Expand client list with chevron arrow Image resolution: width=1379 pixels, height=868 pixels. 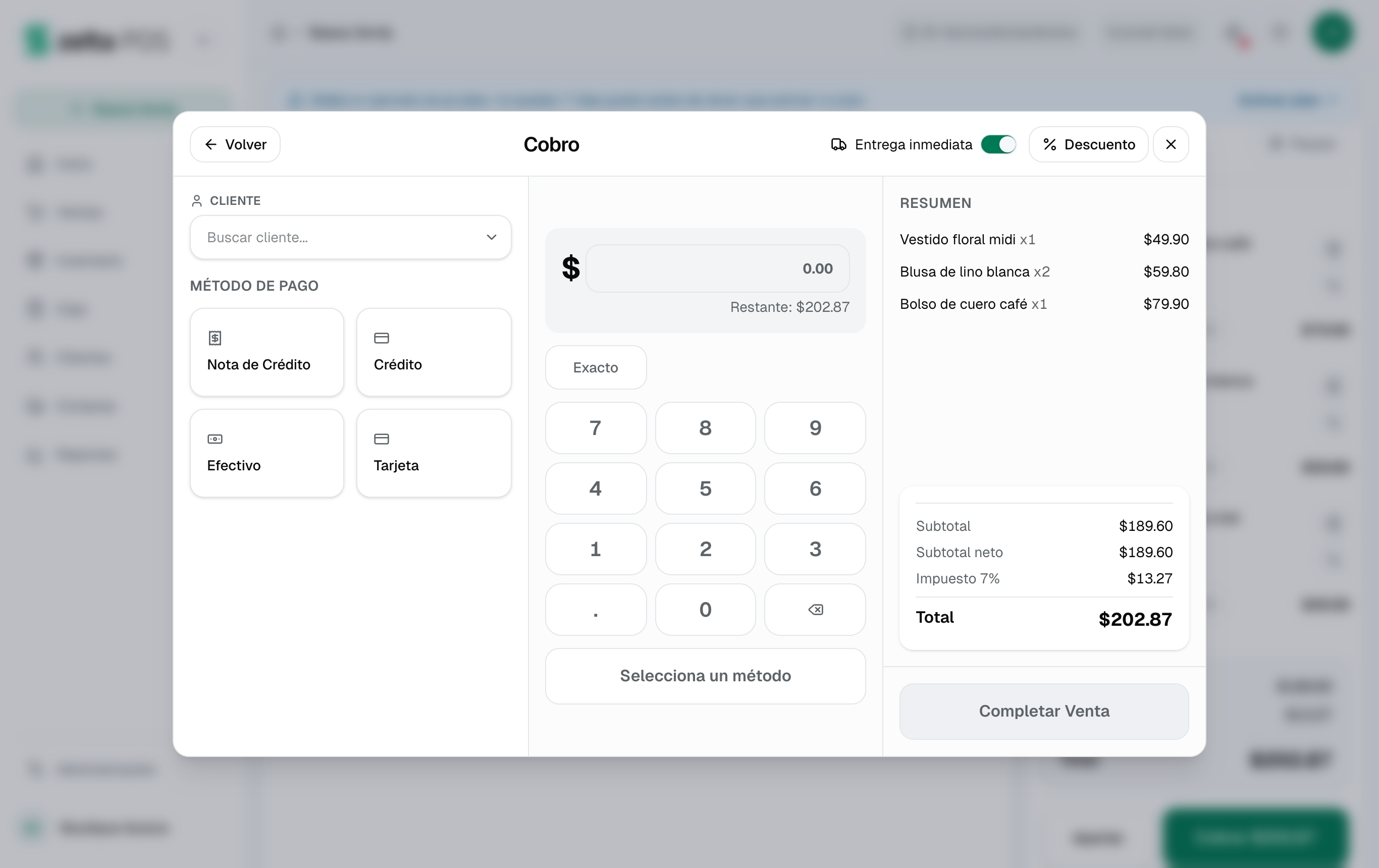[491, 237]
